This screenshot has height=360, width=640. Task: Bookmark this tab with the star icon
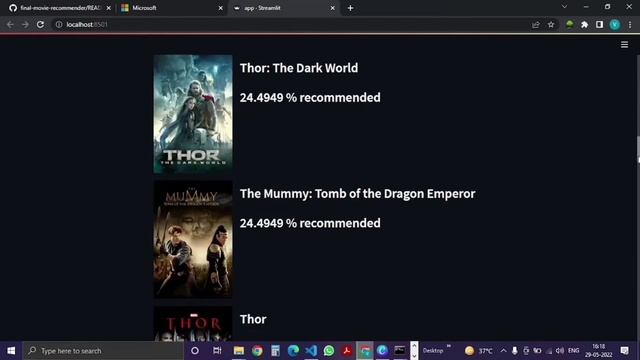(551, 24)
